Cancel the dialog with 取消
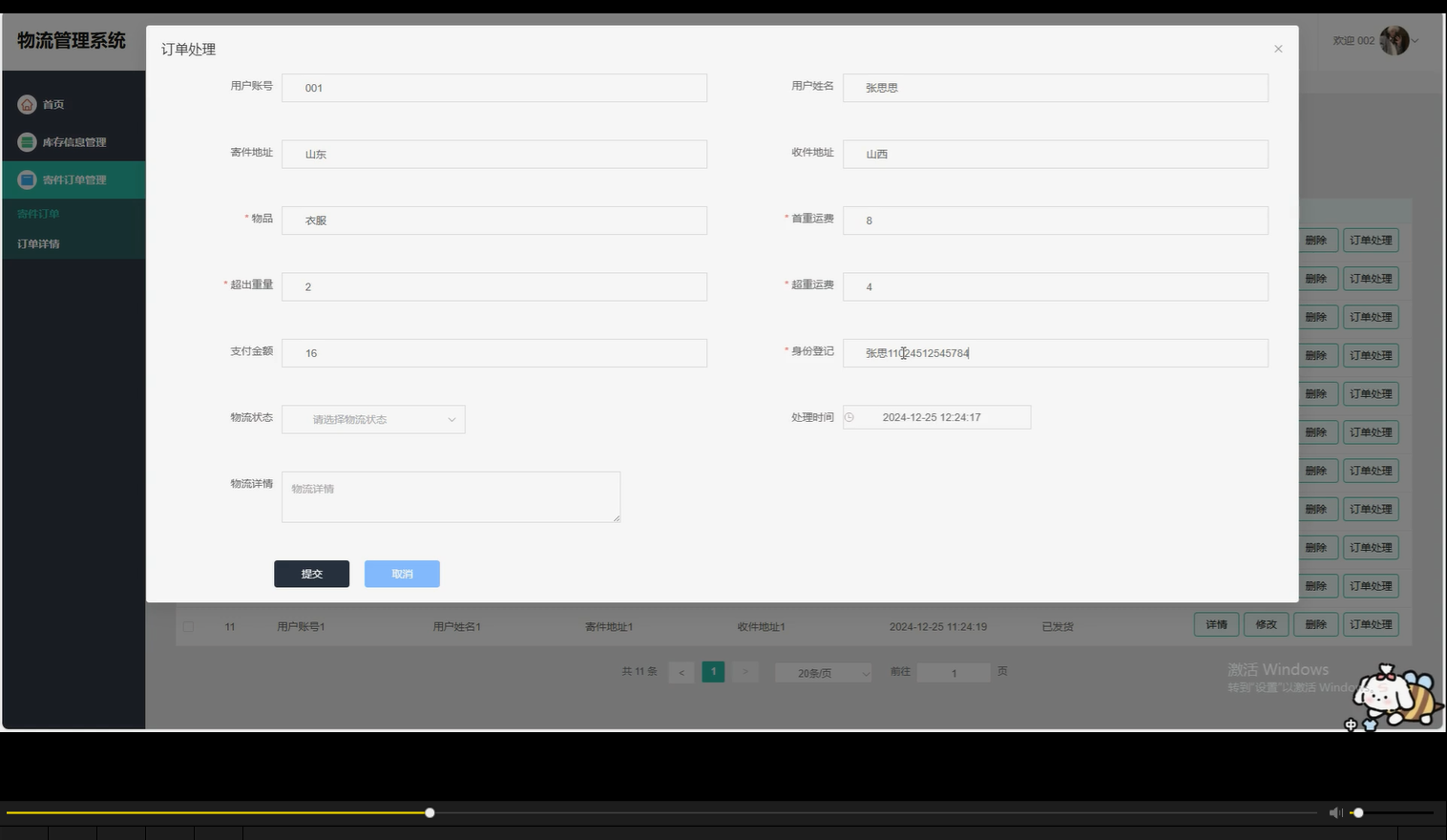The image size is (1447, 840). [x=402, y=574]
